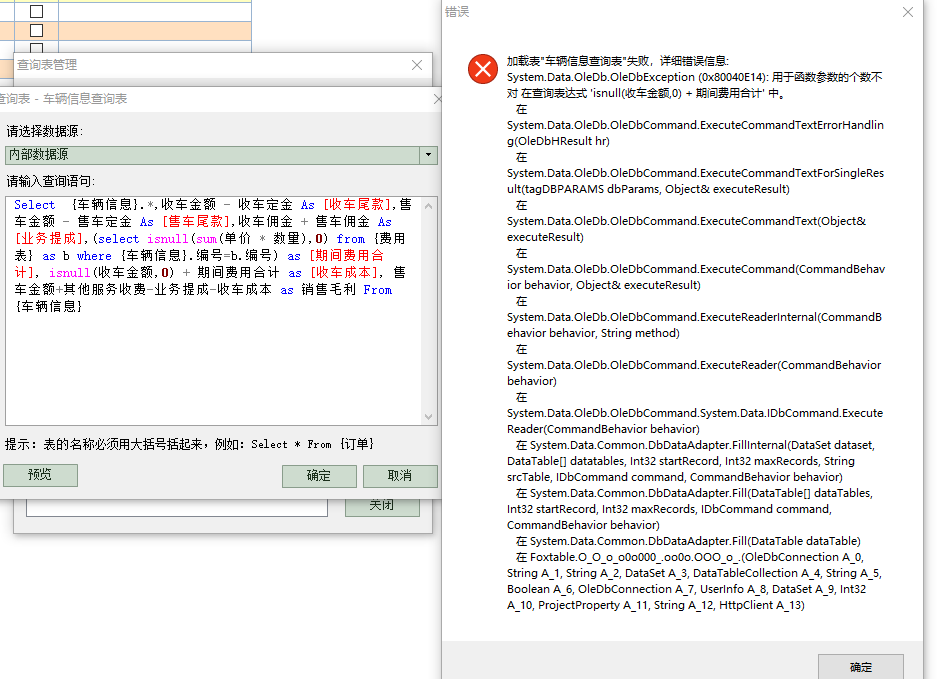950x679 pixels.
Task: Tick the second checkbox in the orange row
Action: click(x=37, y=30)
